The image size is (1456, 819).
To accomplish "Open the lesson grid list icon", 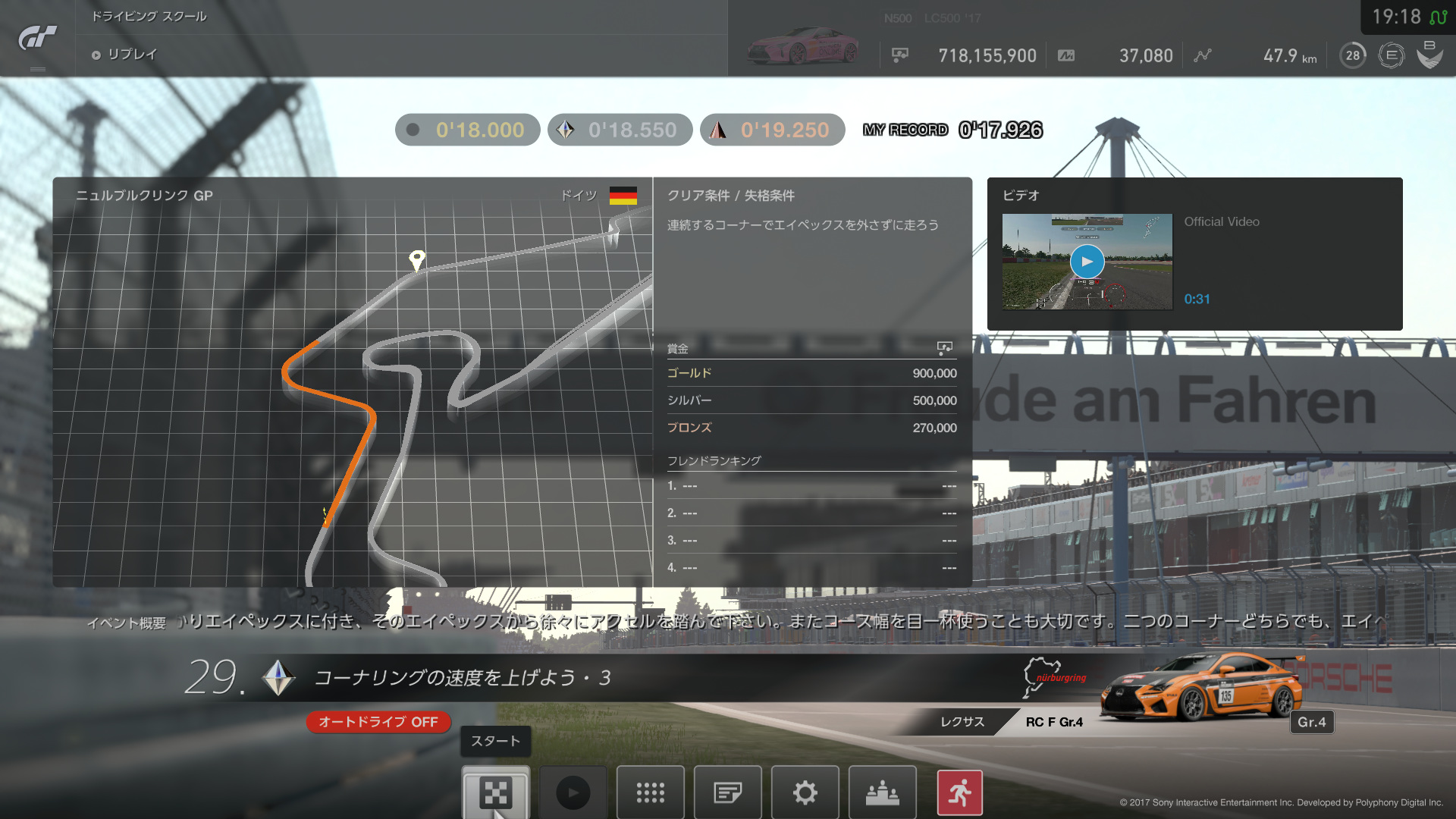I will pos(651,793).
